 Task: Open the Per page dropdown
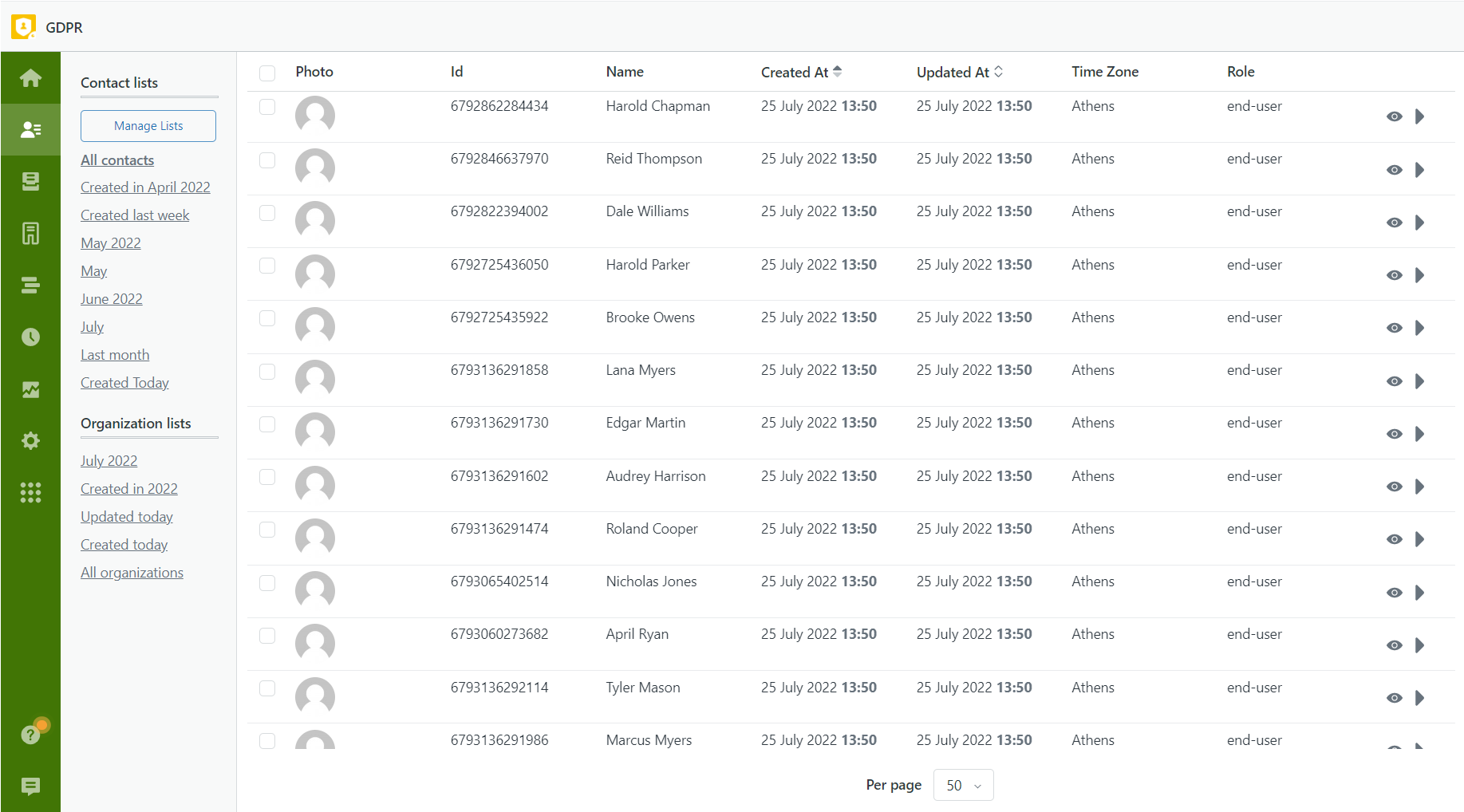click(x=963, y=785)
